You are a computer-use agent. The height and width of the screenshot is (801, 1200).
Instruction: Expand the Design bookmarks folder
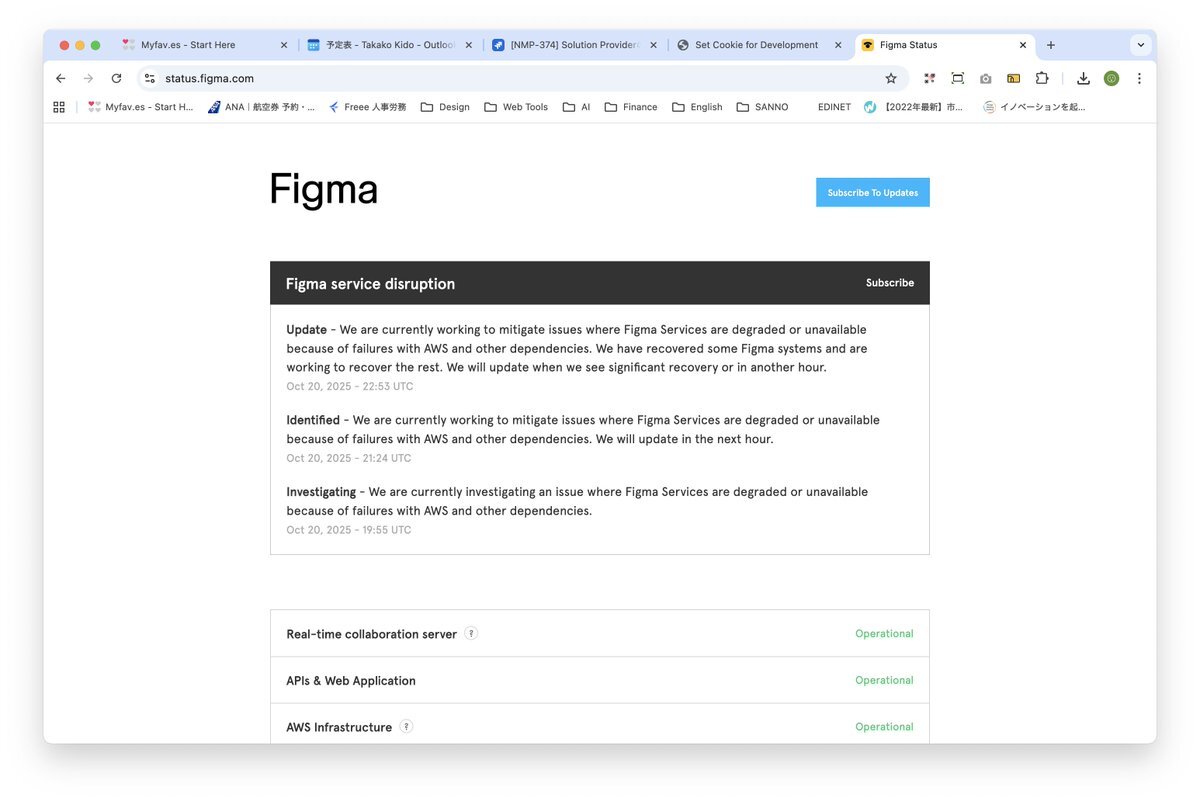(x=445, y=107)
